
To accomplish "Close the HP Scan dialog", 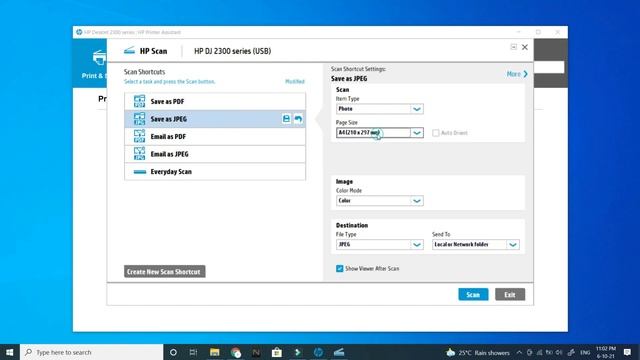I will pos(525,47).
